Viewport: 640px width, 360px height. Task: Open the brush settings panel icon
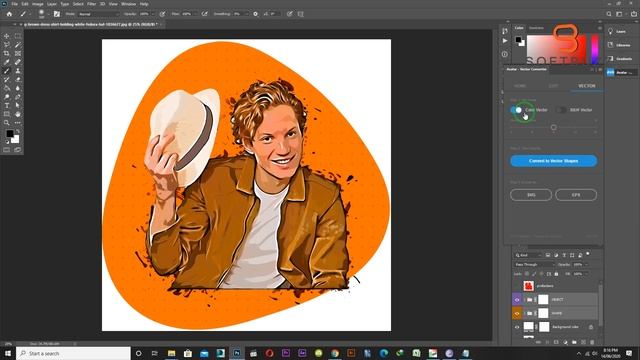57,14
